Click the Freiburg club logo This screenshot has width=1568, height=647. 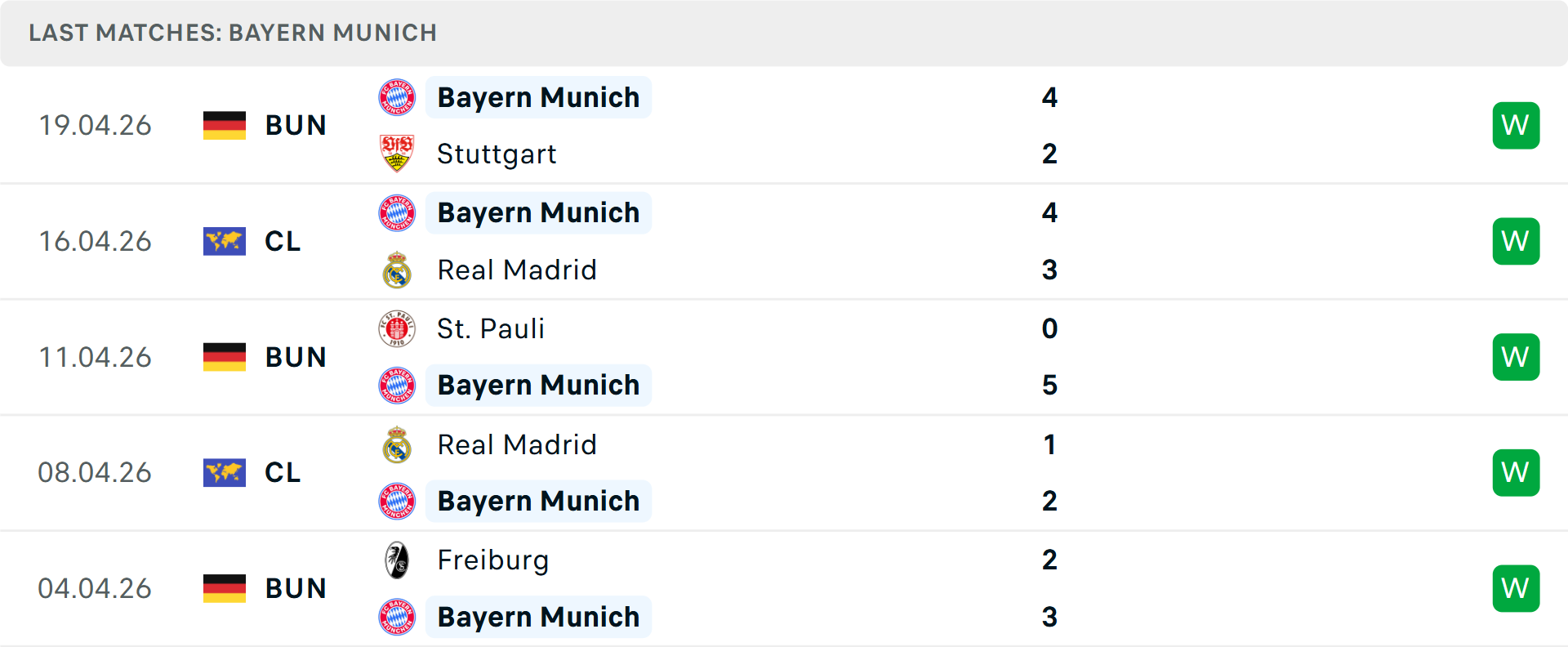pyautogui.click(x=397, y=560)
